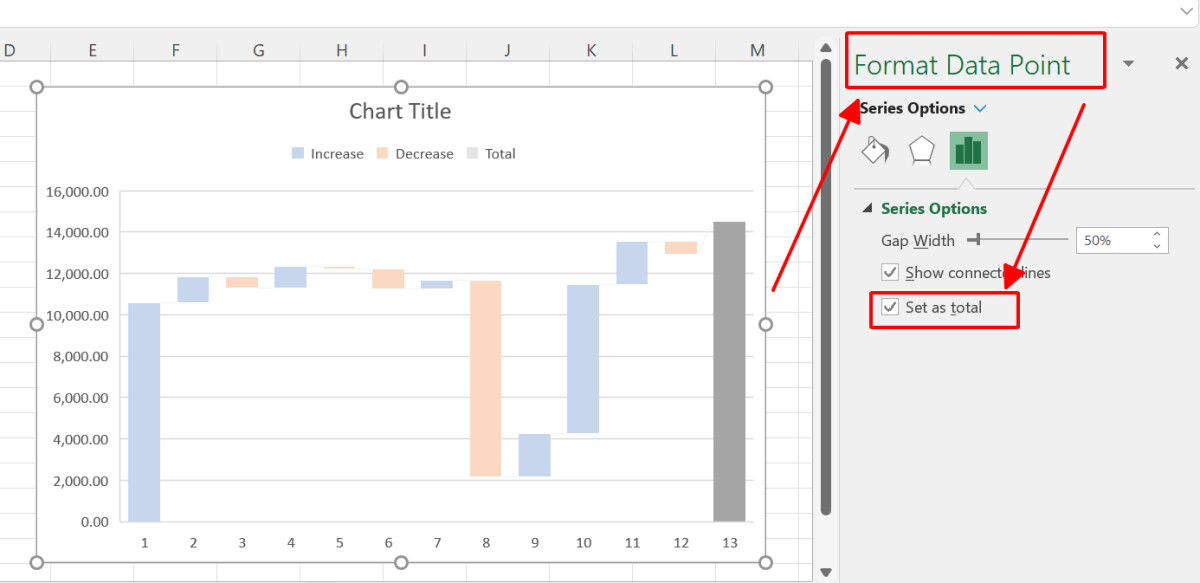Decrease Gap Width with the down spinner
Viewport: 1200px width, 583px height.
tap(1157, 246)
